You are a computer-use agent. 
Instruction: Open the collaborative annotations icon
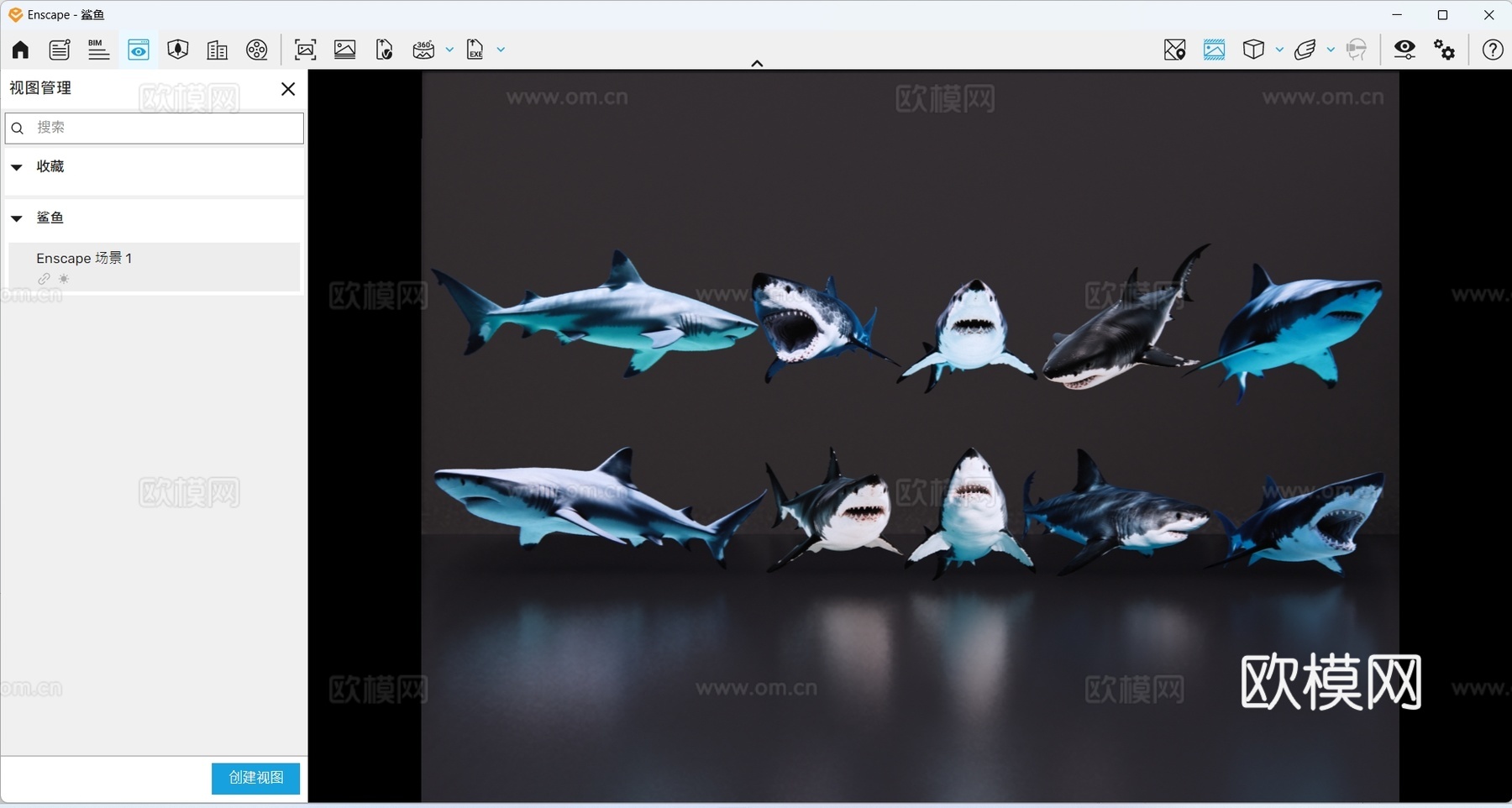tap(59, 50)
